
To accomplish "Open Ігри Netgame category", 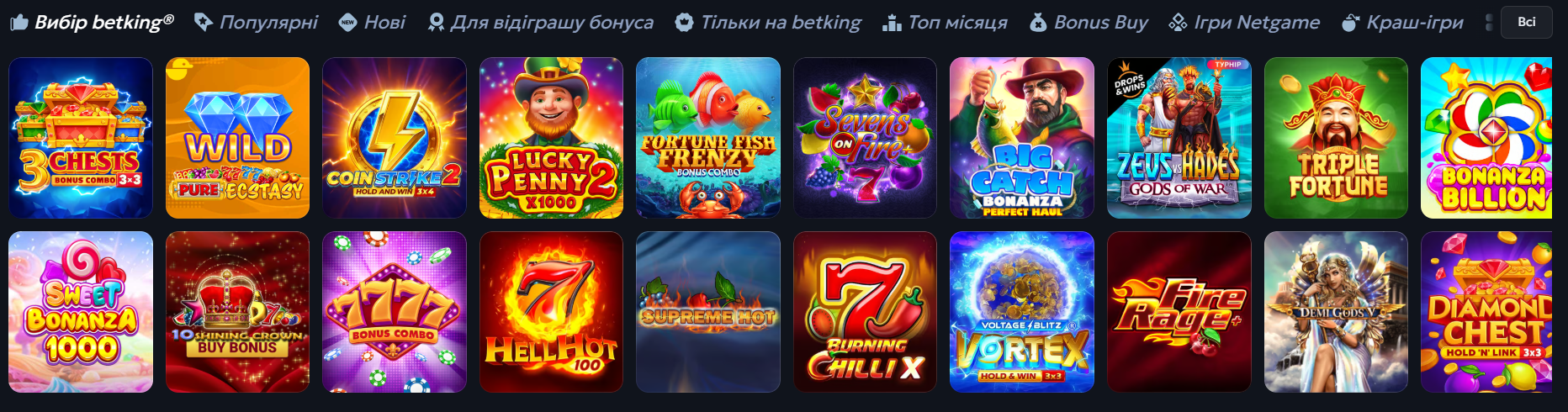I will point(1244,23).
